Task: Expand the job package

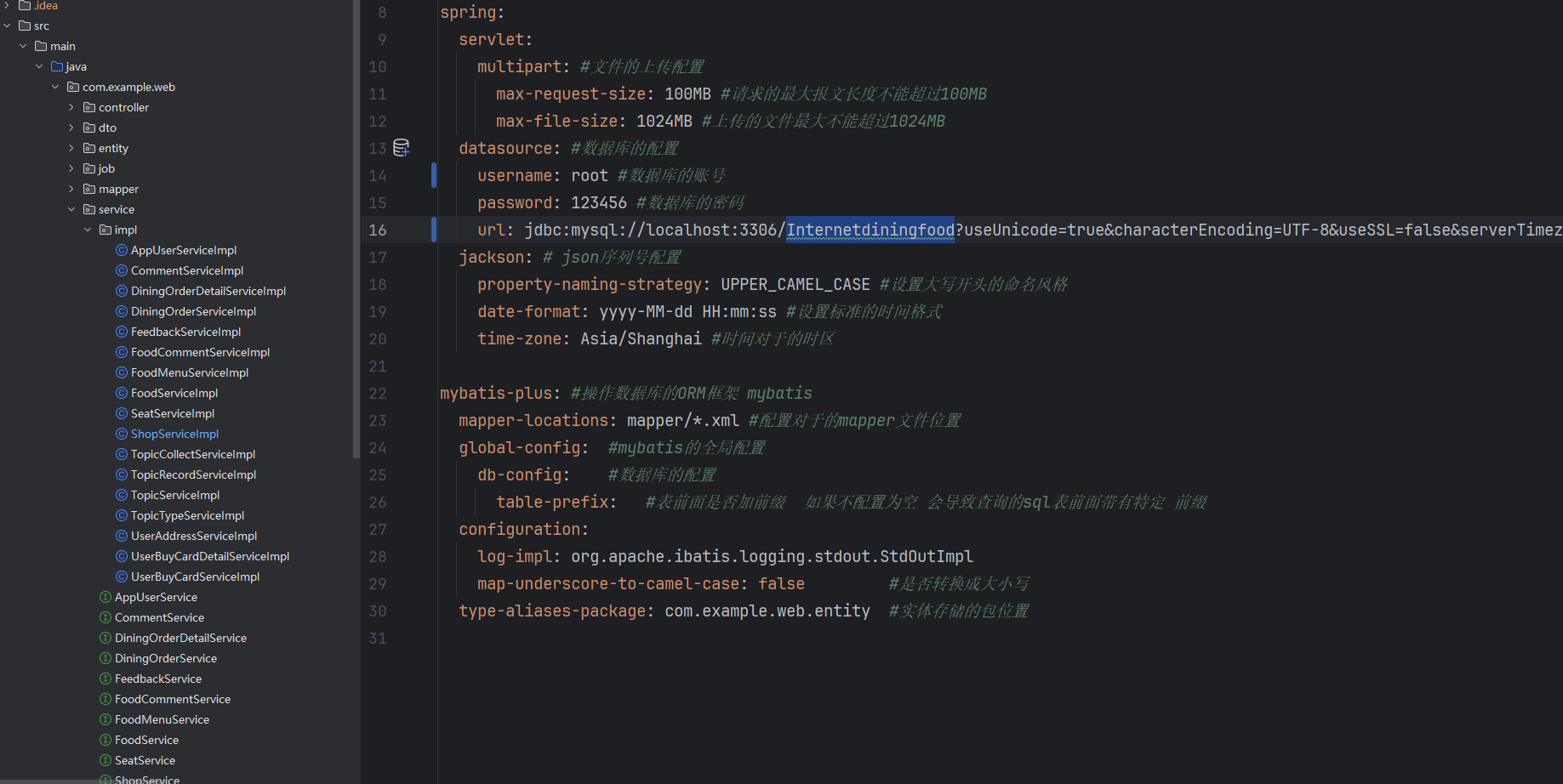Action: [x=72, y=168]
